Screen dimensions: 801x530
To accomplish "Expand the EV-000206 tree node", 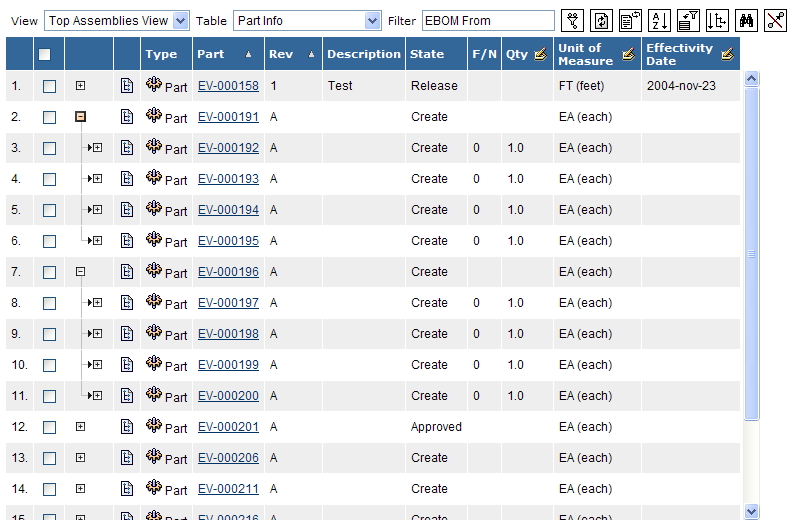I will pos(81,458).
